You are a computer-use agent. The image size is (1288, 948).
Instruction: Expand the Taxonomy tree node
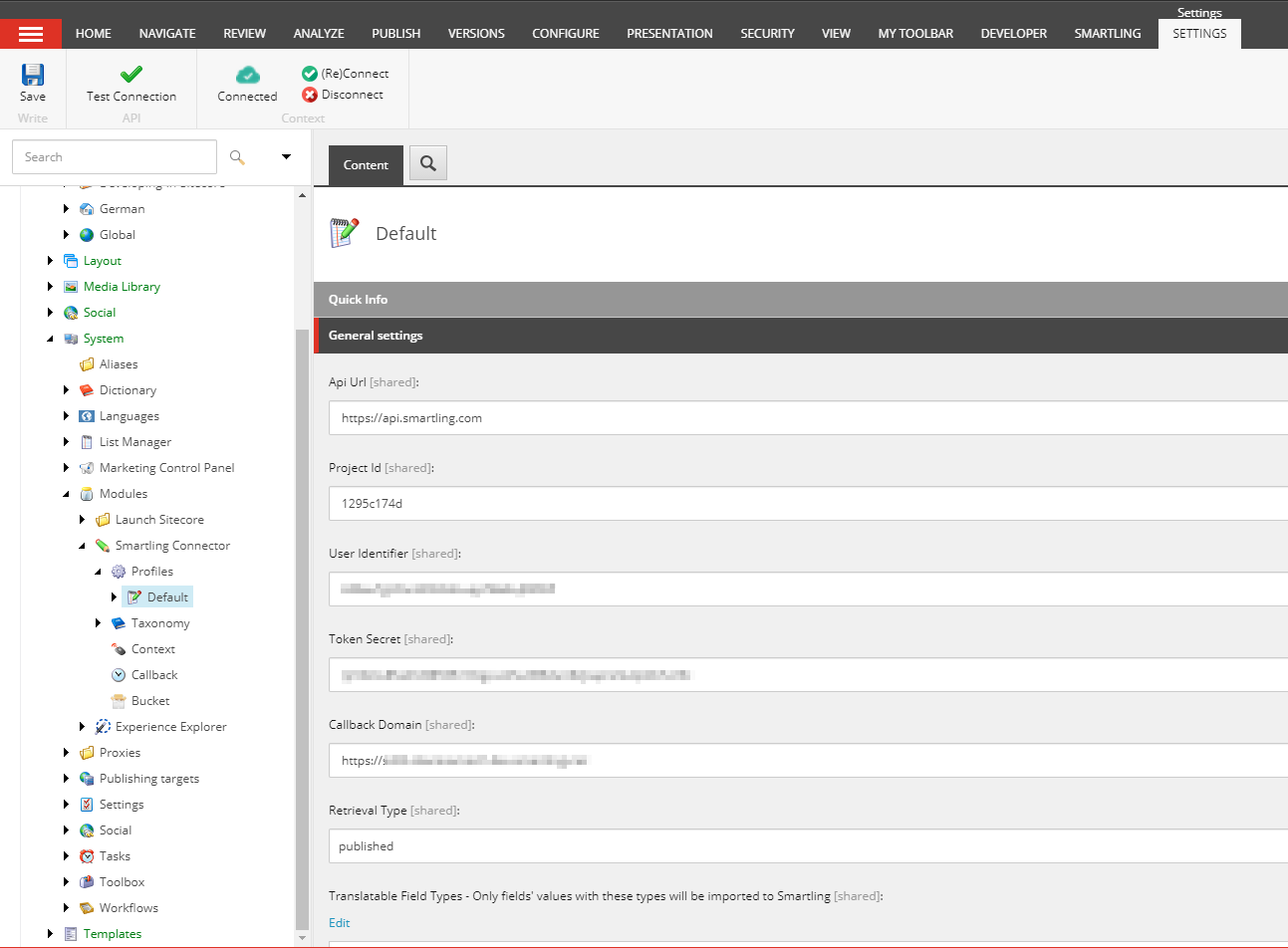(x=98, y=623)
